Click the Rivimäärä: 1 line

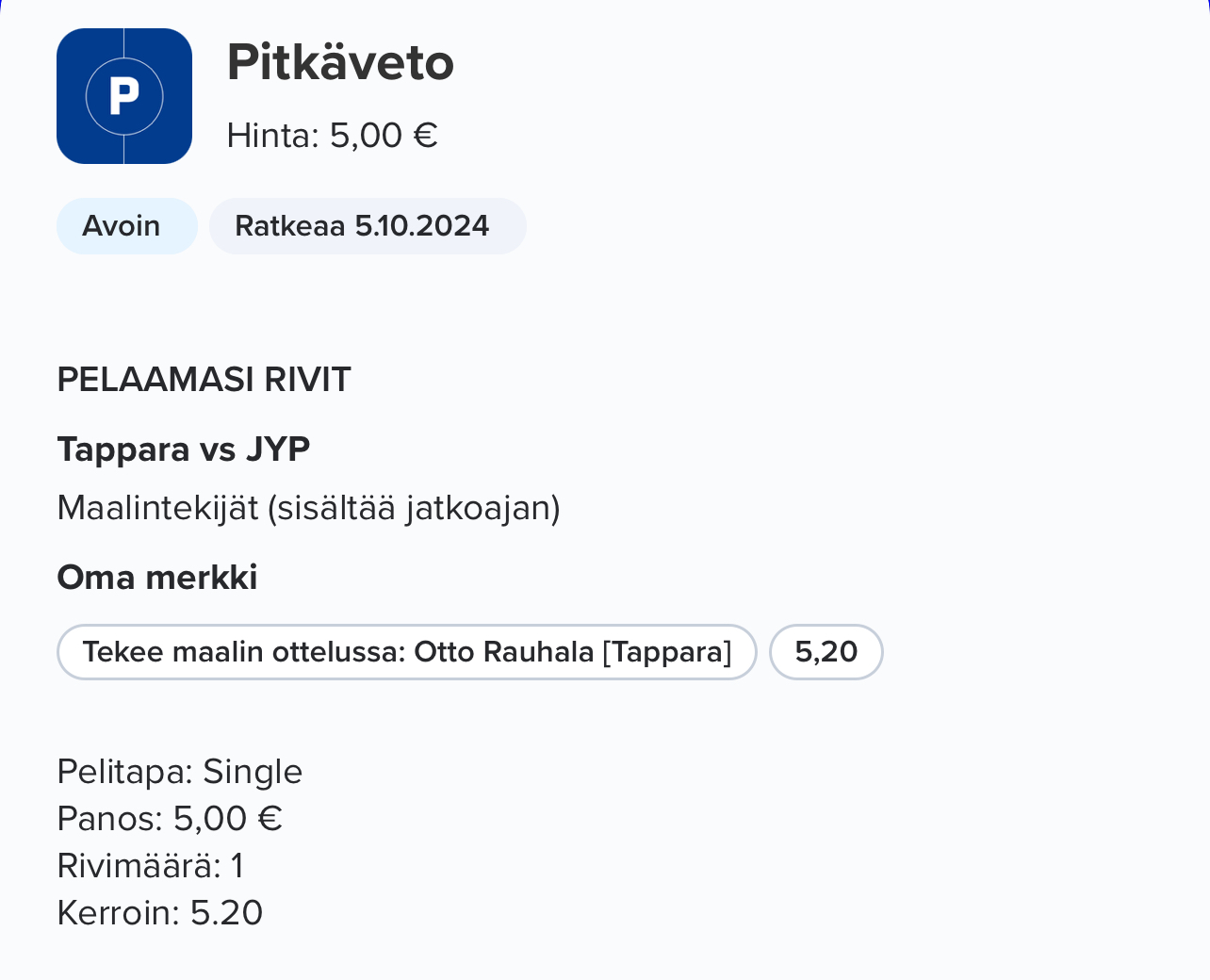pos(151,866)
